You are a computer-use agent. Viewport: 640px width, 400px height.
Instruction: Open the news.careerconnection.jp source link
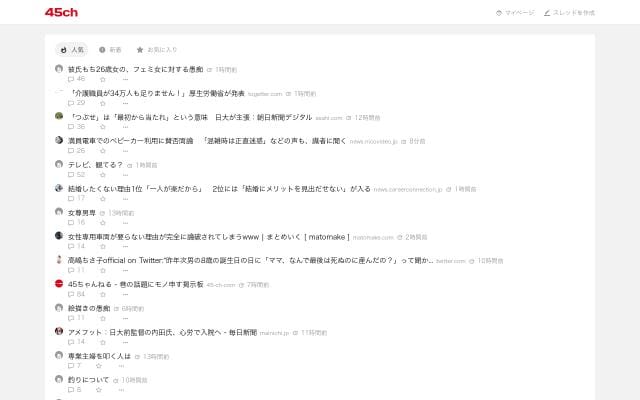411,189
